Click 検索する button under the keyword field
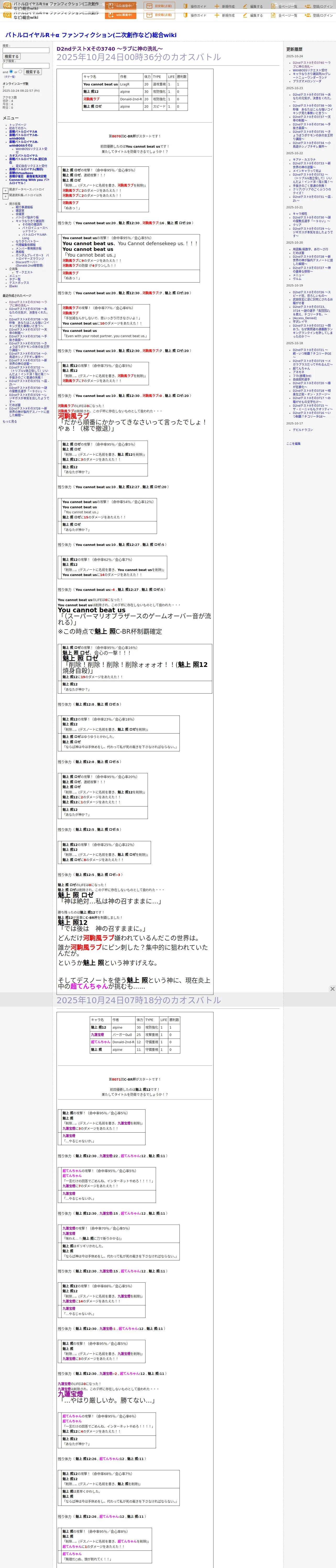The width and height of the screenshot is (336, 1568). (x=11, y=57)
